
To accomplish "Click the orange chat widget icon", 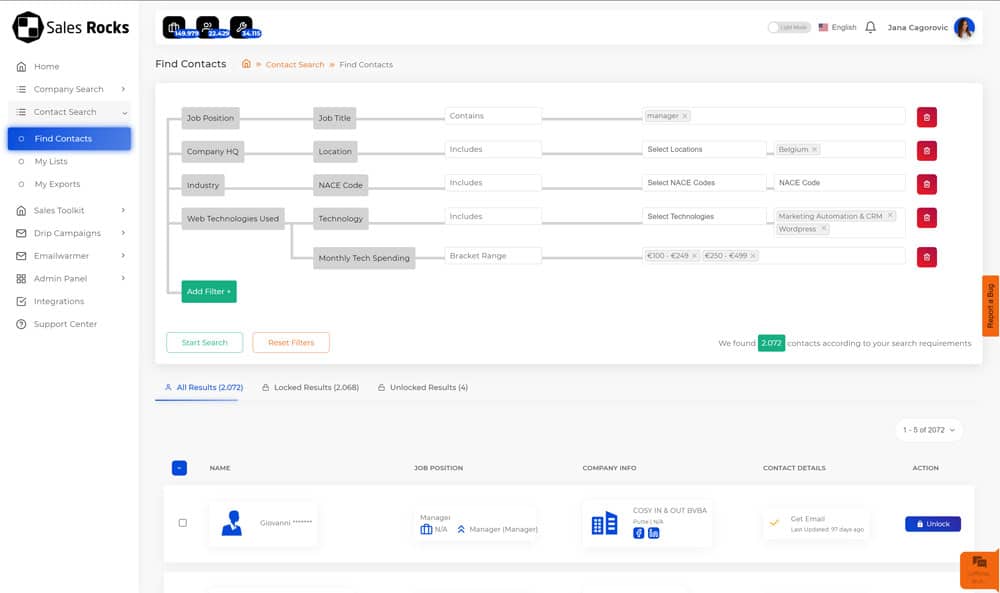I will pos(979,565).
